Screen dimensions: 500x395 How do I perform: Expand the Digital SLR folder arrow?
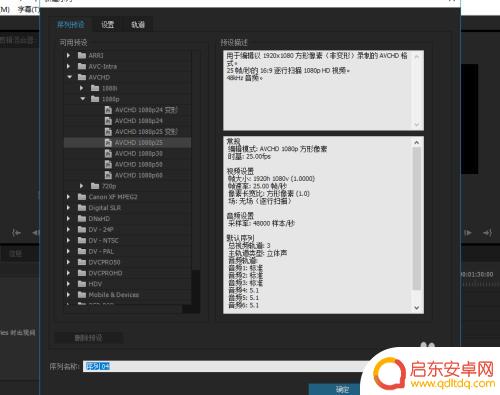tap(68, 208)
